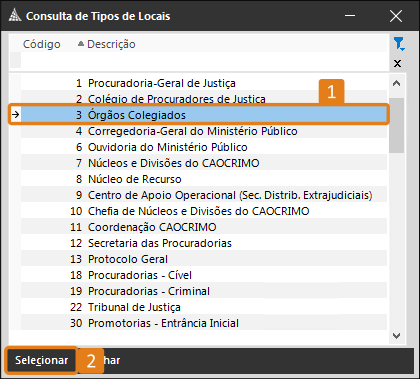The width and height of the screenshot is (420, 379).
Task: Minimize the Consulta de Tipos de Locais window
Action: coord(350,16)
